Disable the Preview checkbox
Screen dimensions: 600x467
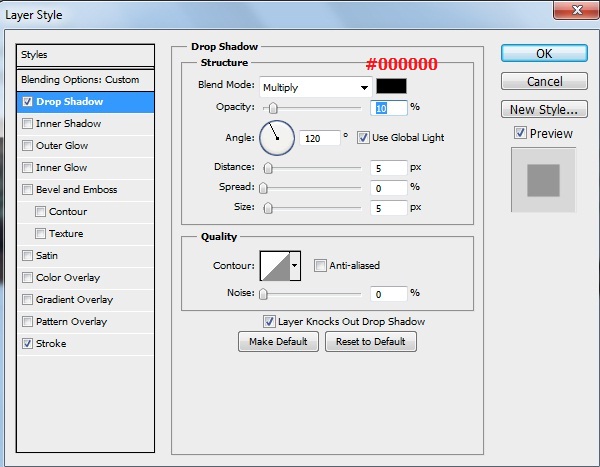pyautogui.click(x=520, y=133)
